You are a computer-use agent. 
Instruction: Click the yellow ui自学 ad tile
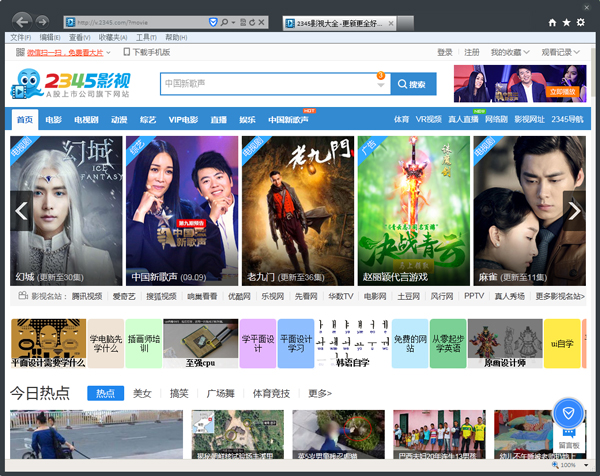point(562,343)
